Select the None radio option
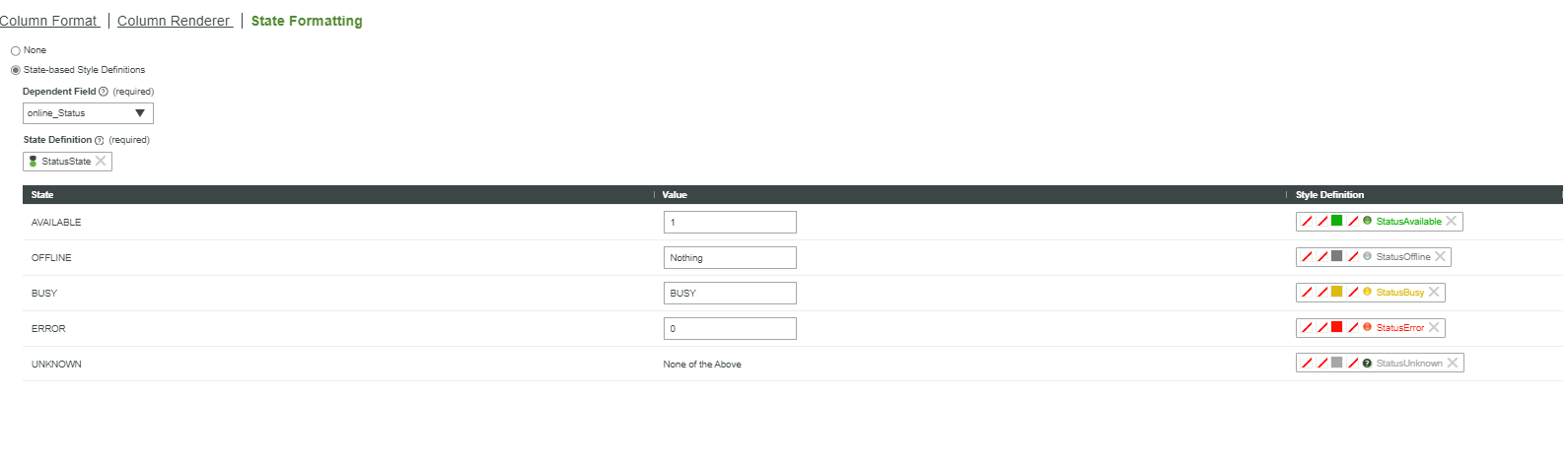The width and height of the screenshot is (1568, 467). point(16,50)
